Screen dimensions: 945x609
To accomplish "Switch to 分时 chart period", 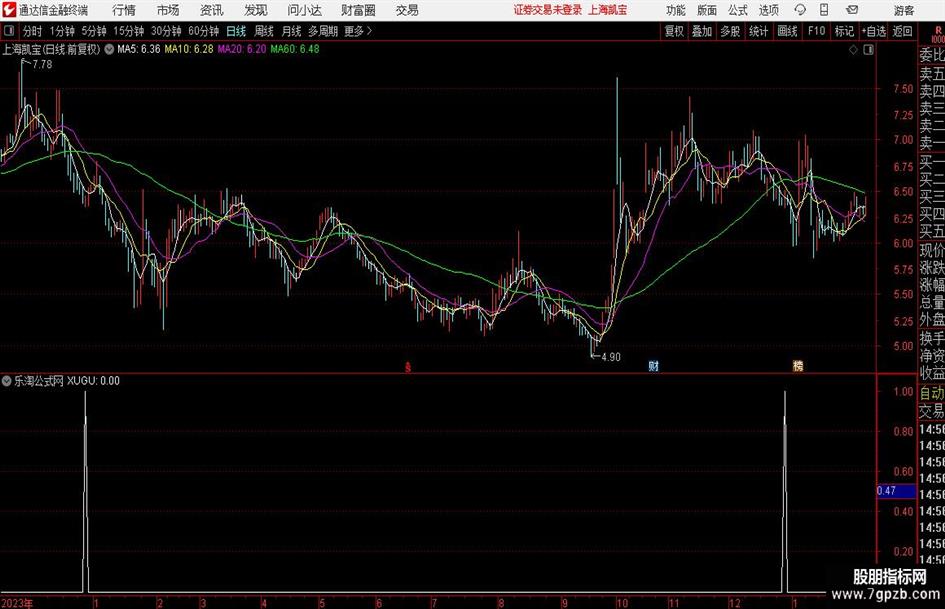I will tap(33, 31).
